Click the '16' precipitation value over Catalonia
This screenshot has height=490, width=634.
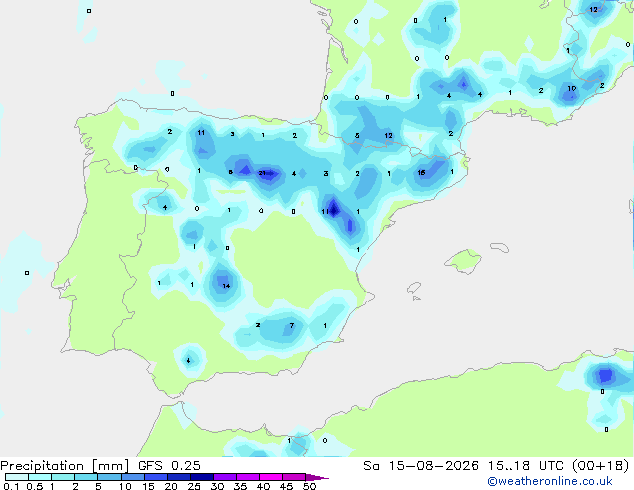(421, 173)
